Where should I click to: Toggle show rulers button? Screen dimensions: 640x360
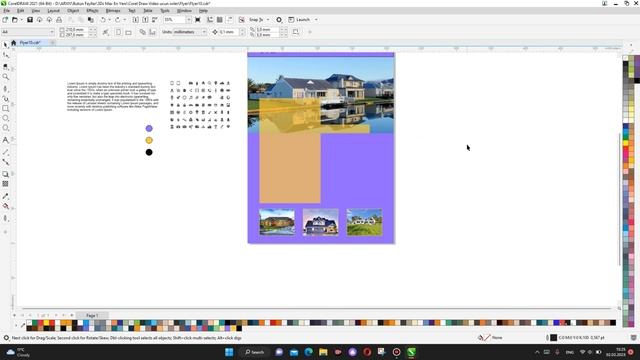pyautogui.click(x=210, y=20)
